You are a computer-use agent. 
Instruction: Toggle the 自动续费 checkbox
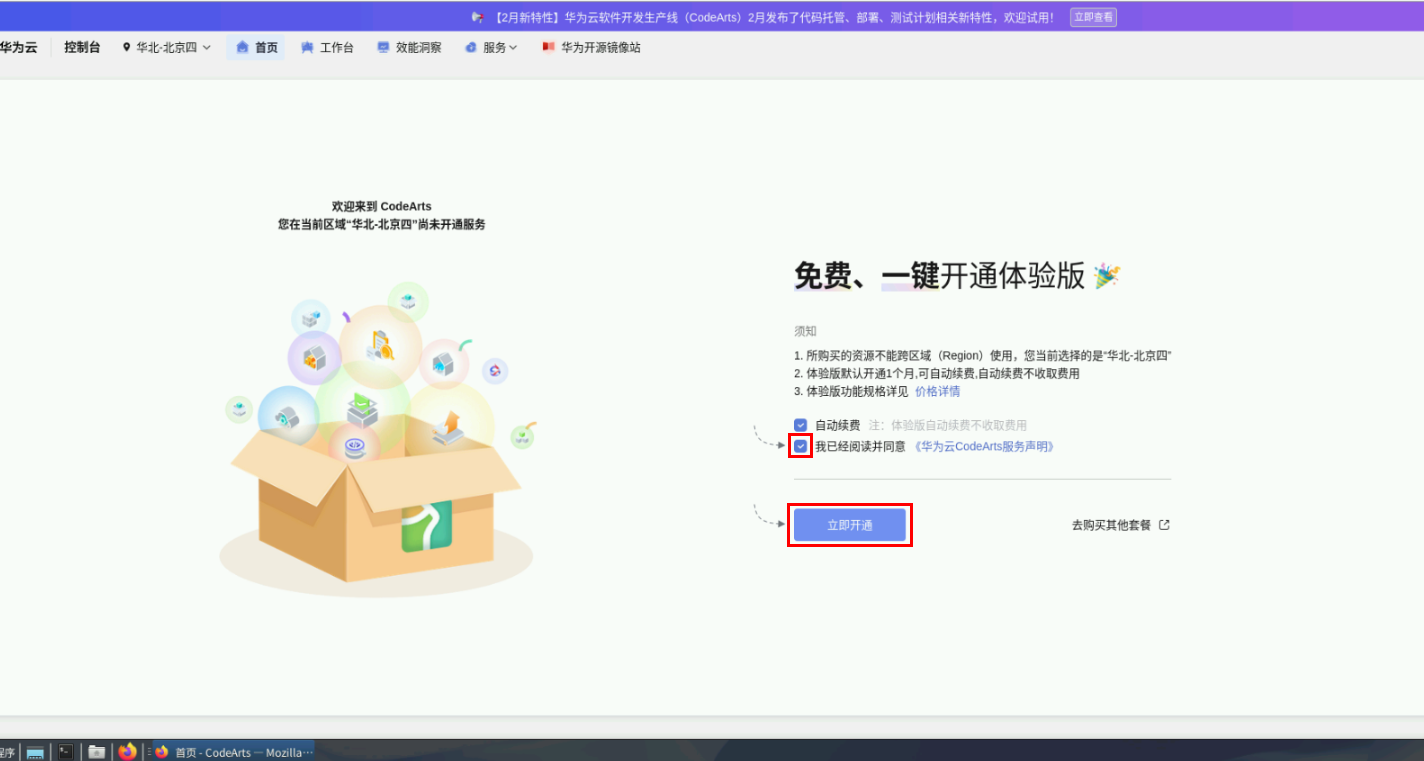800,425
